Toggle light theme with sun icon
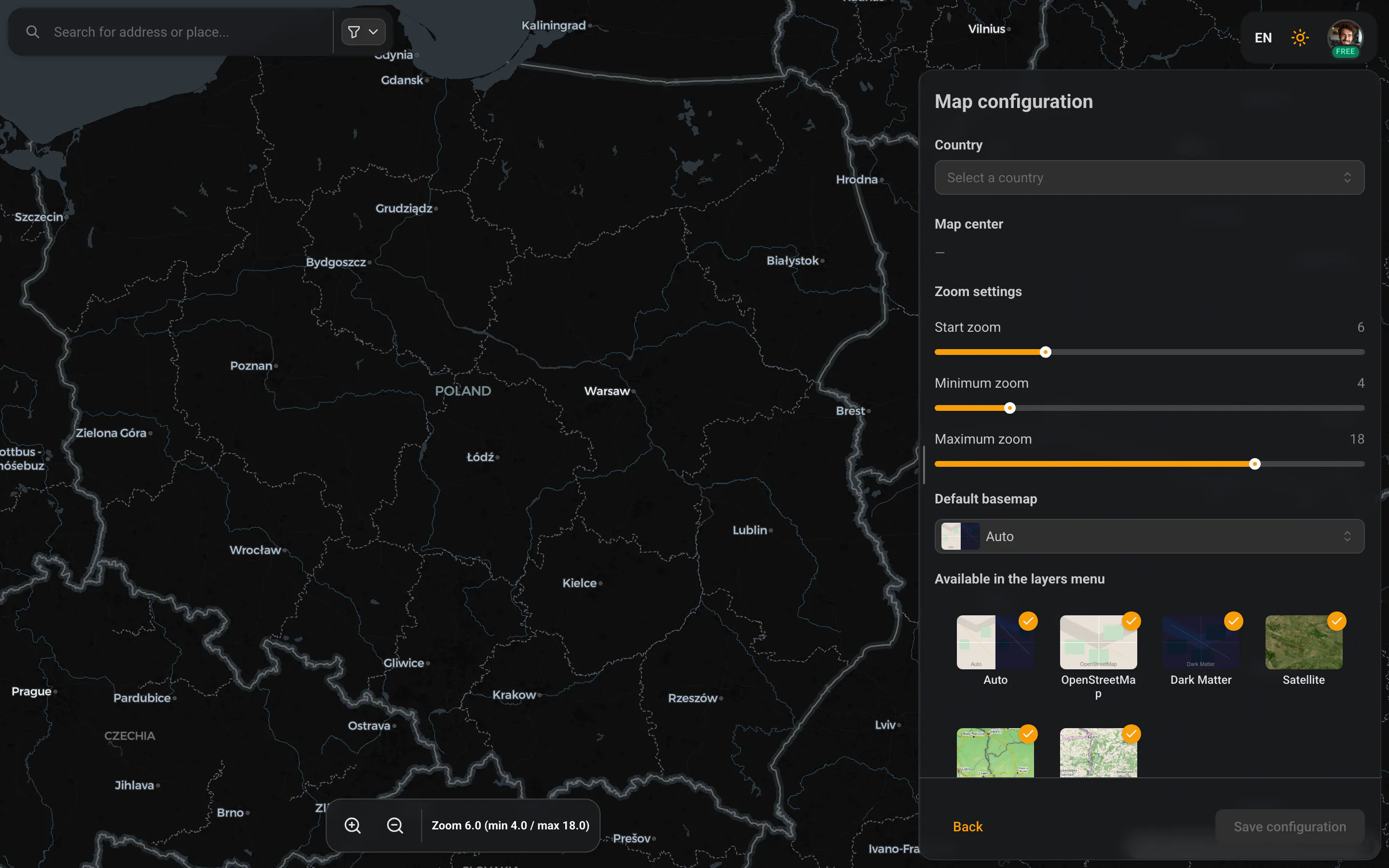The image size is (1389, 868). click(x=1300, y=38)
